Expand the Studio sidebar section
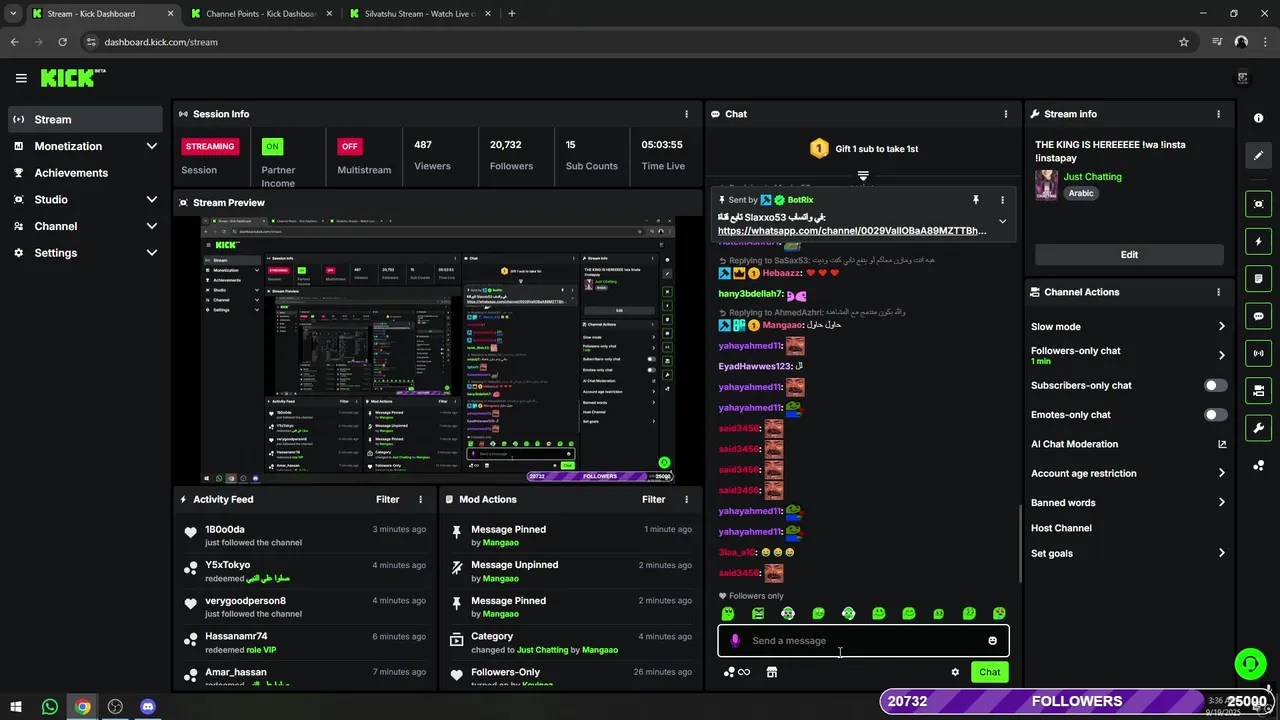Viewport: 1280px width, 720px height. (x=152, y=199)
